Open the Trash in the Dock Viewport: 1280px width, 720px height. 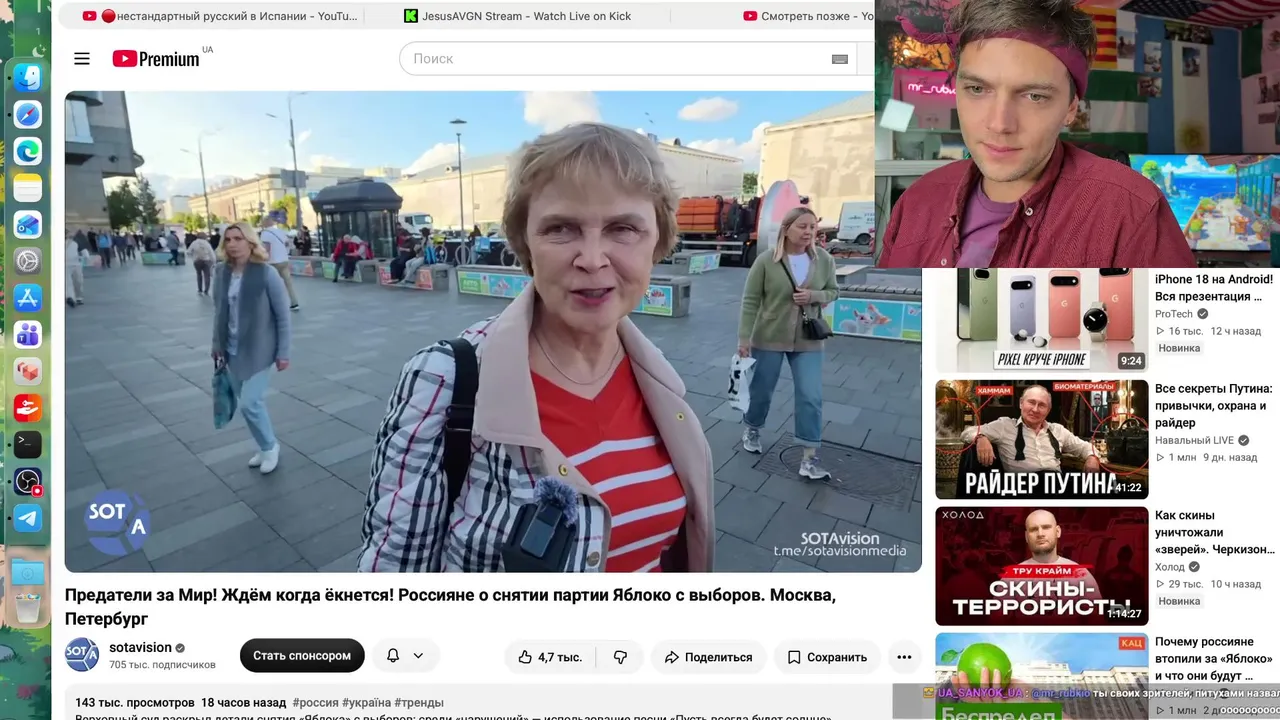28,607
